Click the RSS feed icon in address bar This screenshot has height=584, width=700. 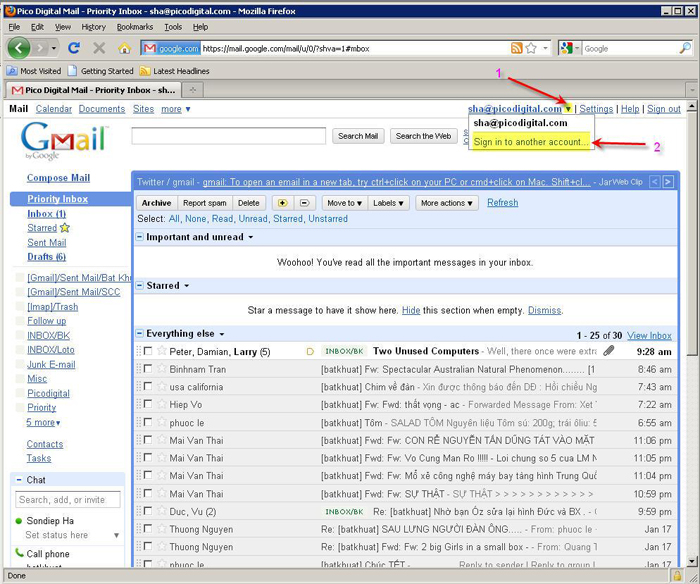click(517, 48)
